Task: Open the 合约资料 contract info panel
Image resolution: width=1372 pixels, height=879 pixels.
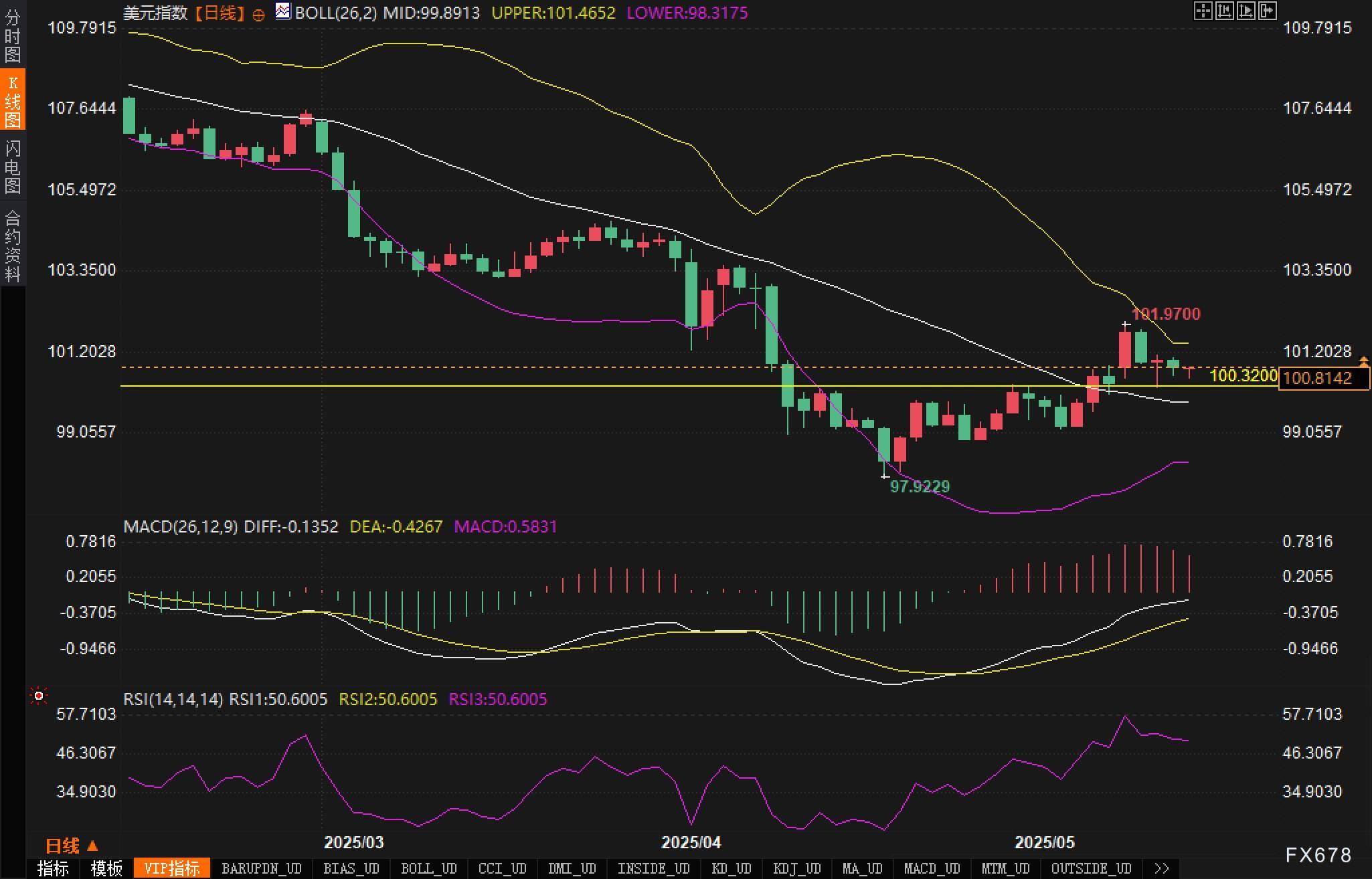Action: click(x=13, y=246)
